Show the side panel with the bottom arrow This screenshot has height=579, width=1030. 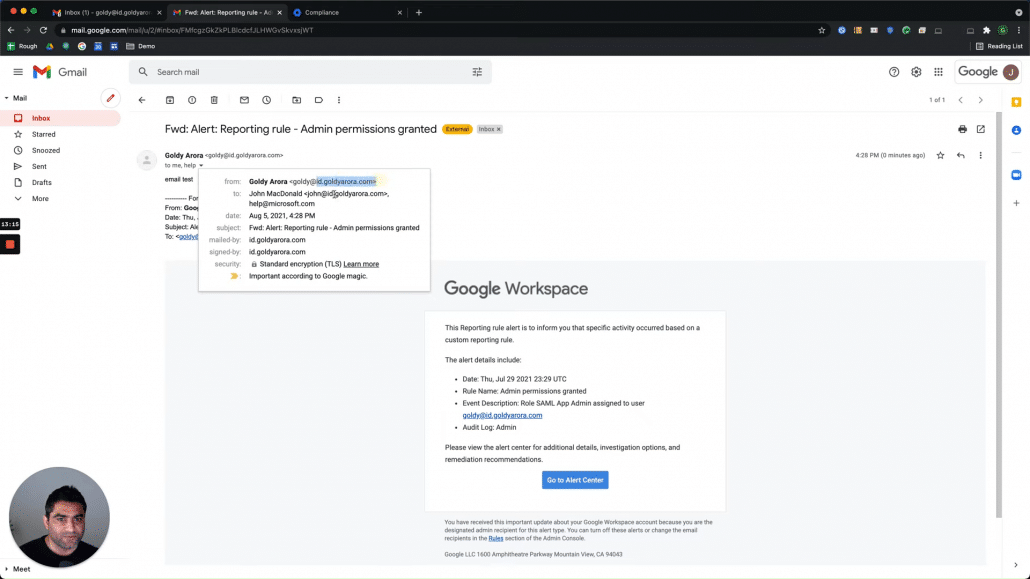[1016, 565]
